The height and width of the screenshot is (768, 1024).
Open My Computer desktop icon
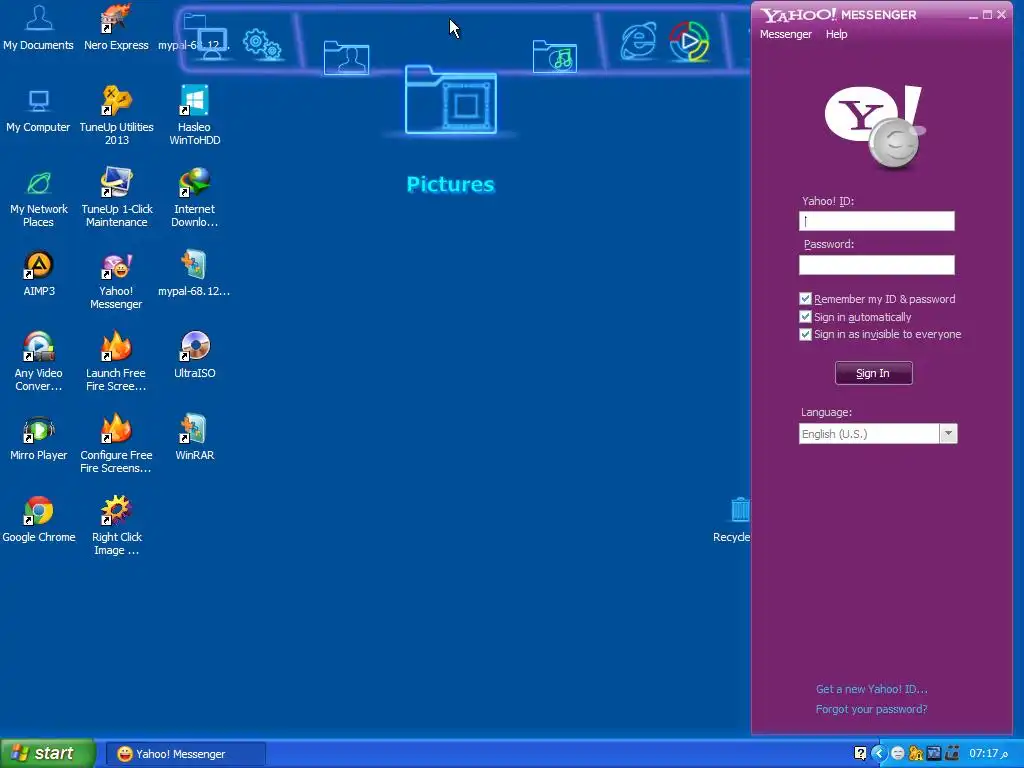pyautogui.click(x=39, y=110)
